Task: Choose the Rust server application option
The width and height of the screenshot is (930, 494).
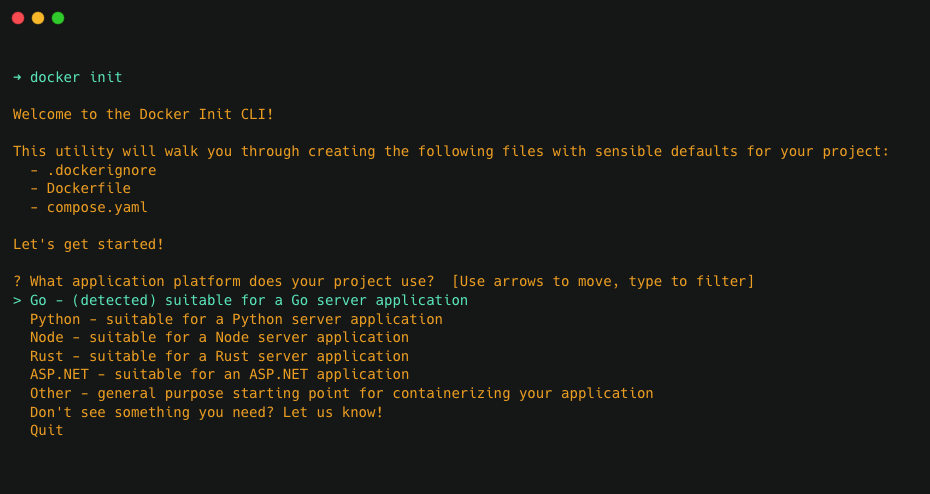Action: 219,356
